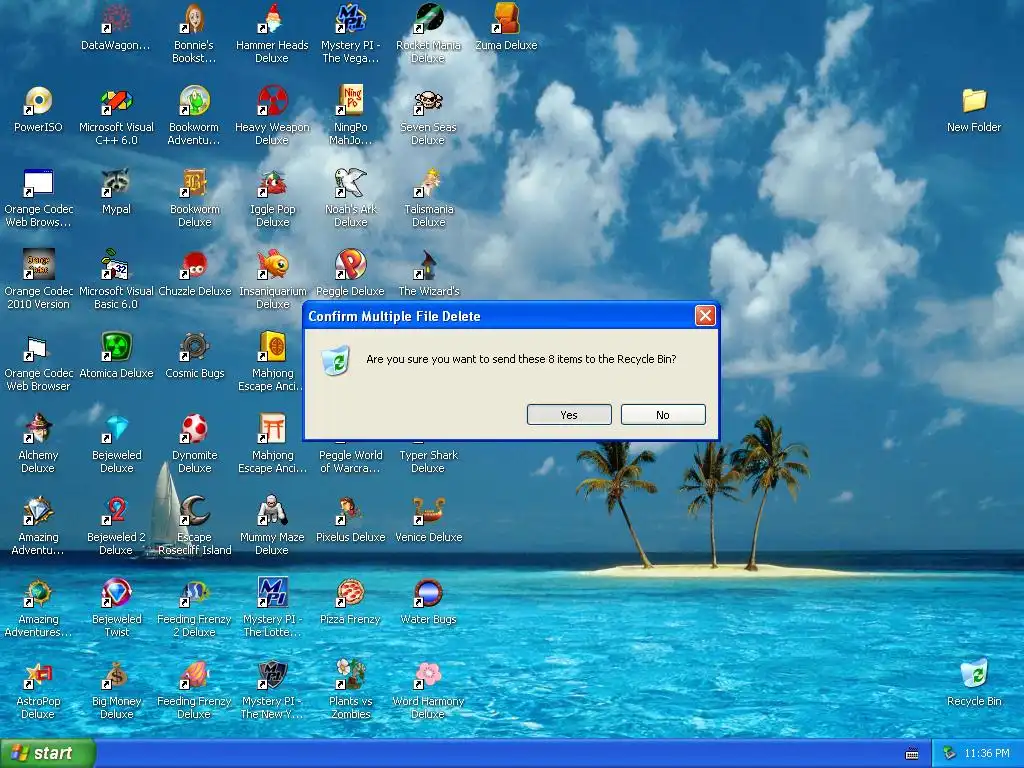Click the tray icon beside the clock
Viewport: 1024px width, 768px height.
[x=950, y=754]
